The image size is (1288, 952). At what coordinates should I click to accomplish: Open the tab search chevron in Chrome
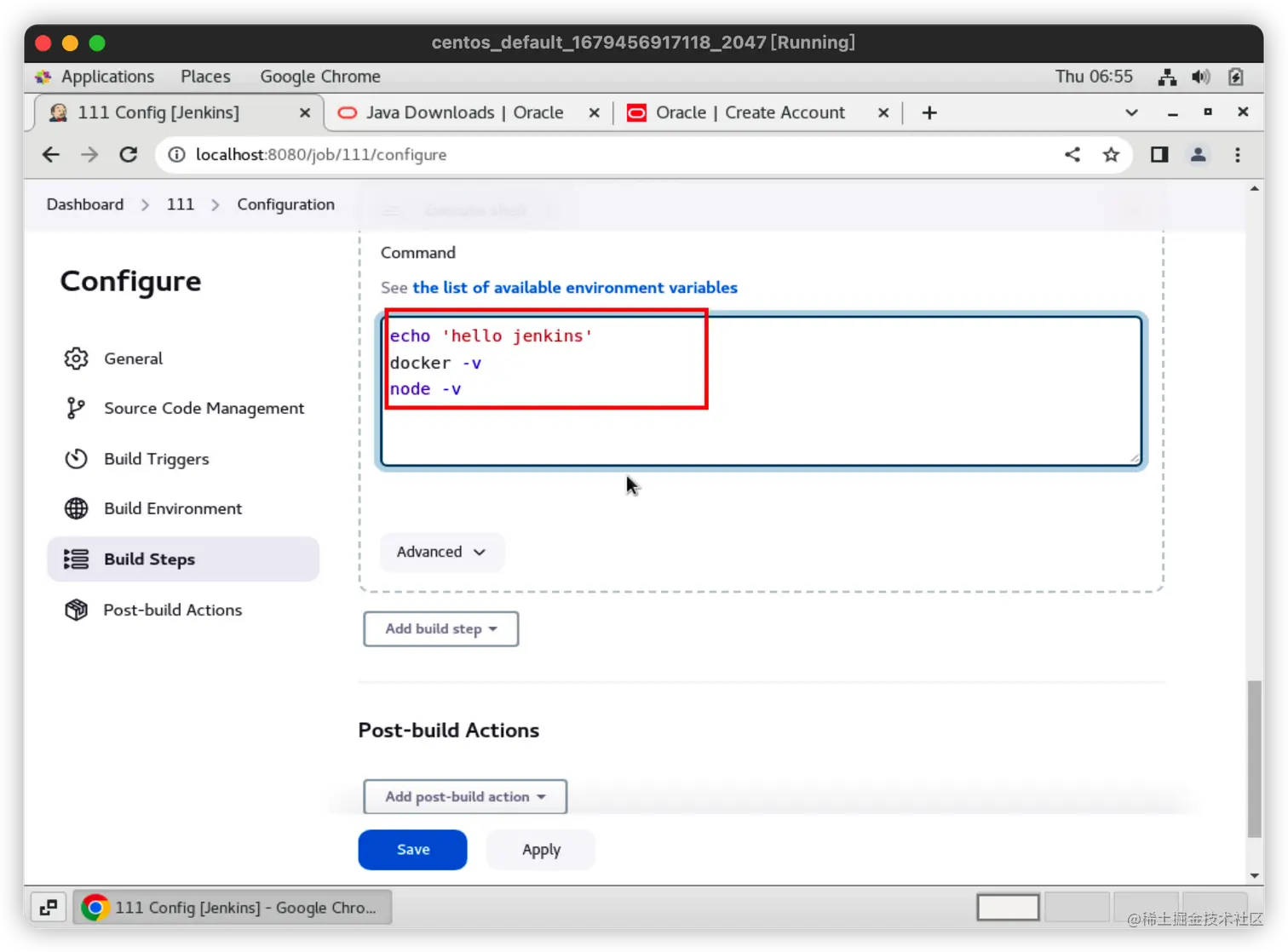coord(1131,112)
